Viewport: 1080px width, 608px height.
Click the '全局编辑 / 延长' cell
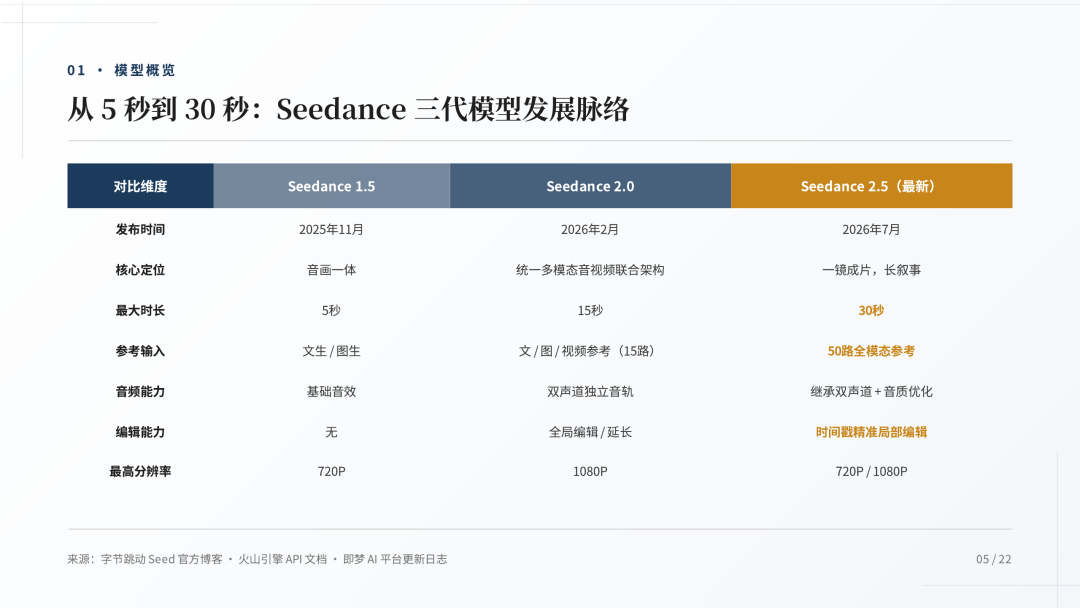(590, 432)
